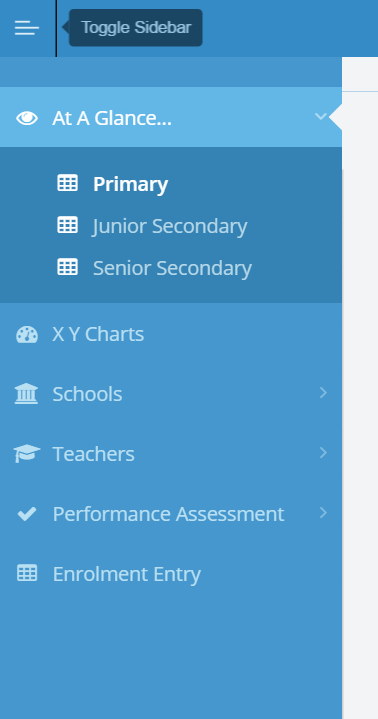Click the table icon next to Senior Secondary
The height and width of the screenshot is (719, 378).
pyautogui.click(x=67, y=266)
